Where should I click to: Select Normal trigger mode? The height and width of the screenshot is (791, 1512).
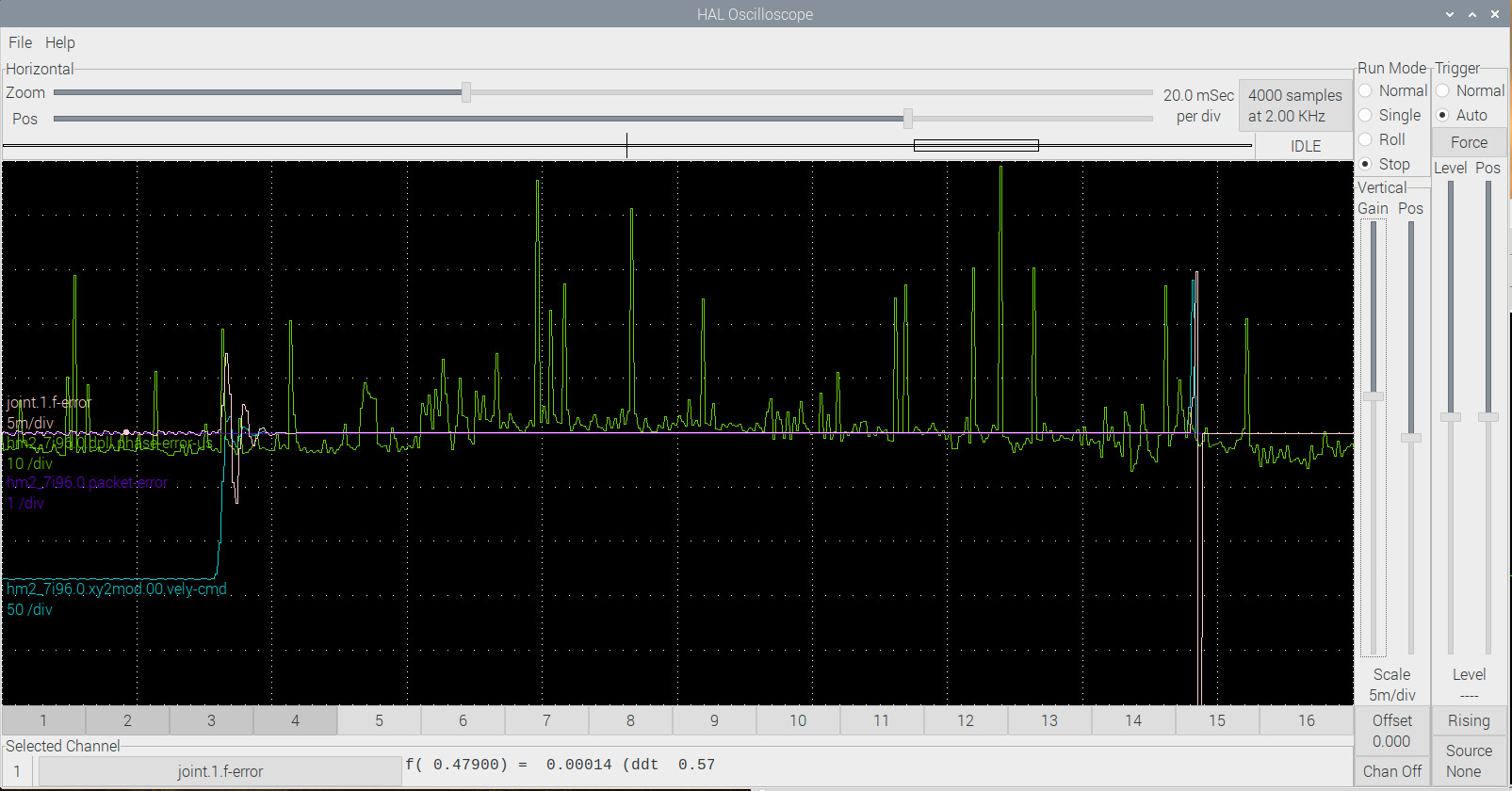[x=1470, y=90]
